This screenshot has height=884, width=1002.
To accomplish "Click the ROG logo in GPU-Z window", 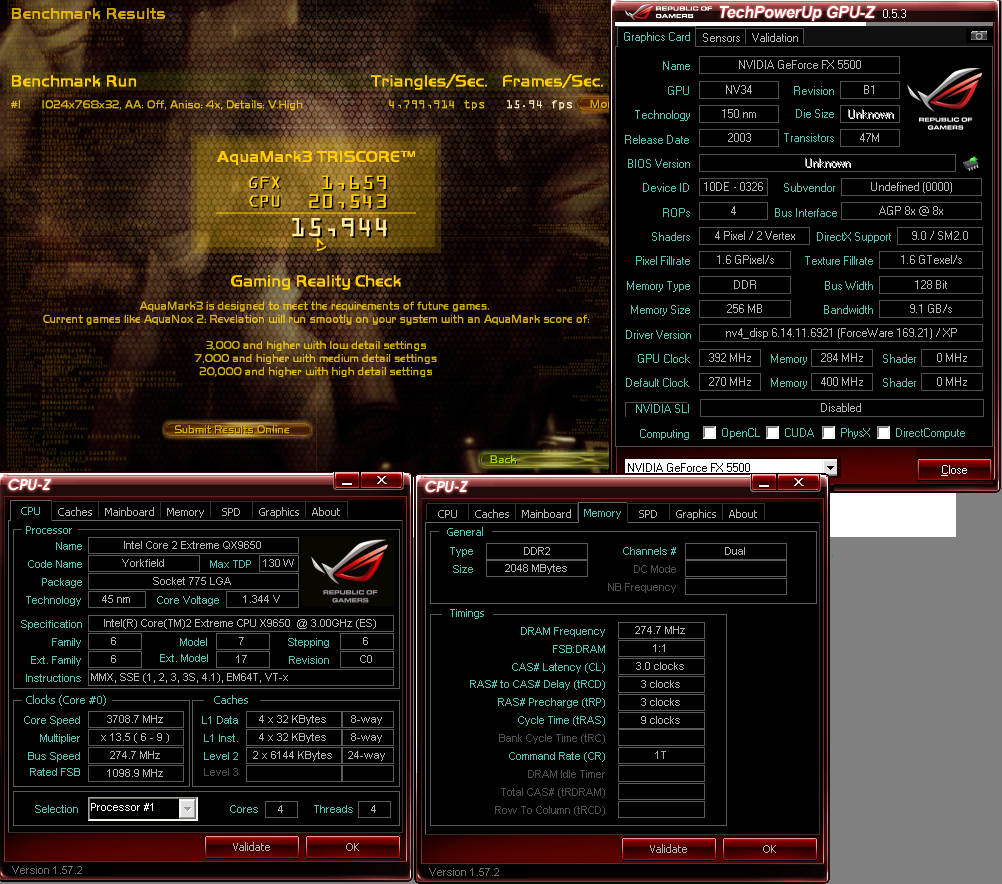I will tap(945, 99).
